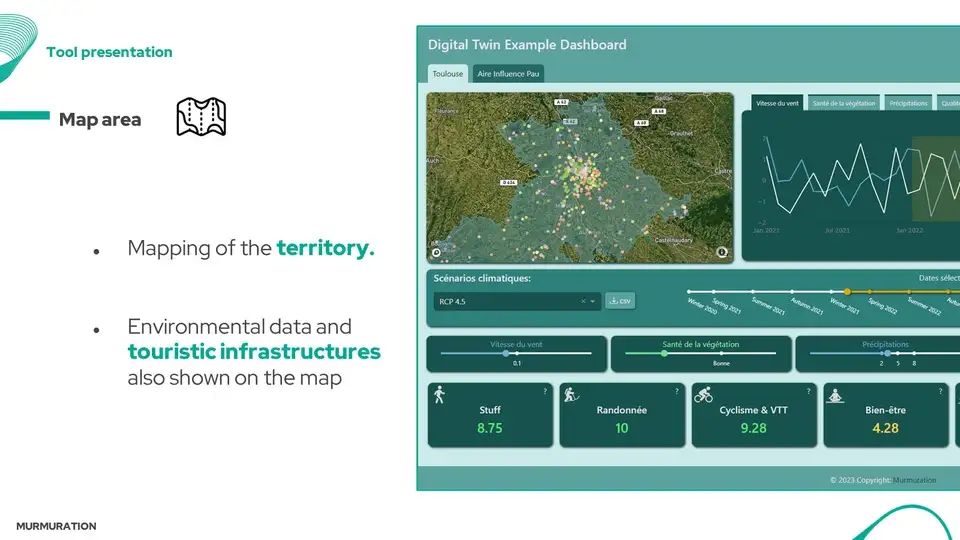Clear the RCP 4.5 scenario selection

[583, 301]
